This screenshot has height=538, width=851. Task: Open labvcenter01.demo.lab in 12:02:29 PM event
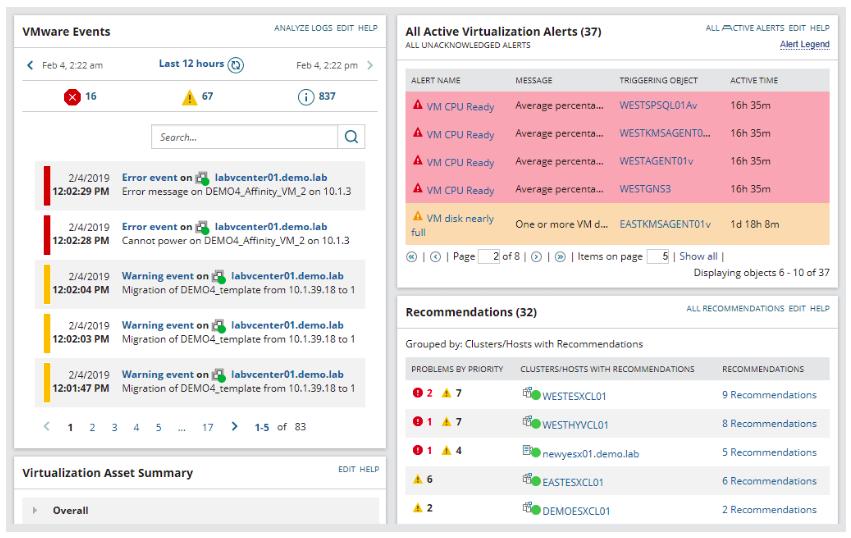click(x=271, y=178)
